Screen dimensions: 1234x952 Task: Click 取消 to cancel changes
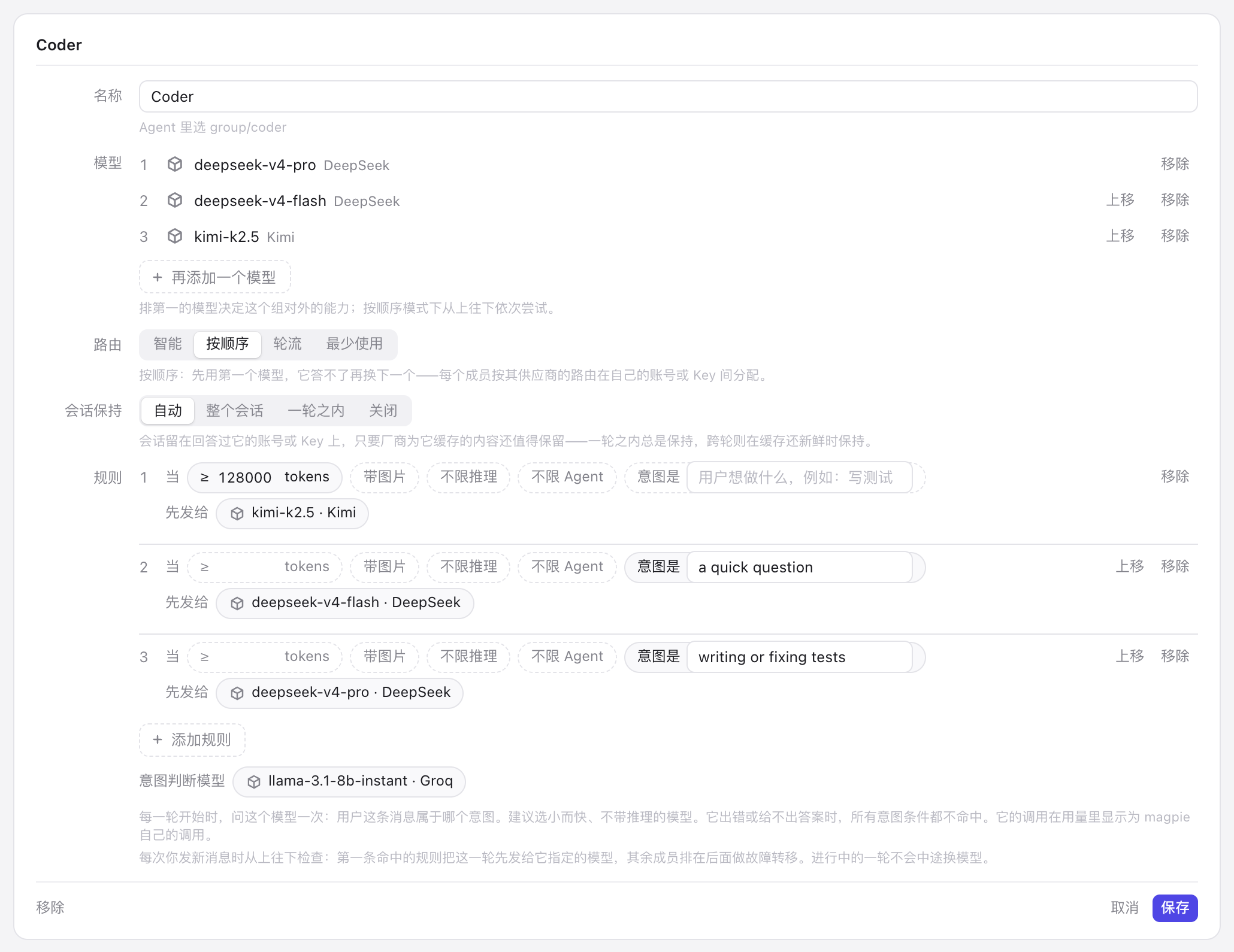click(x=1124, y=908)
